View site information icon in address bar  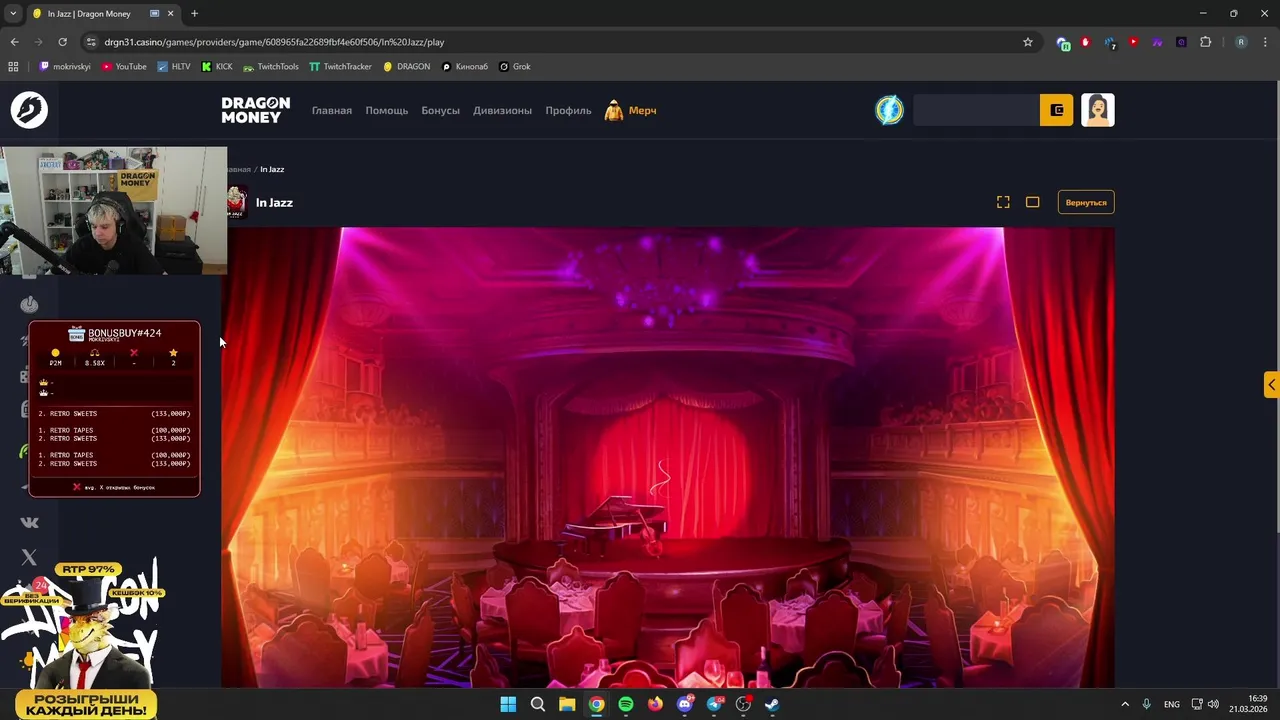pos(91,42)
